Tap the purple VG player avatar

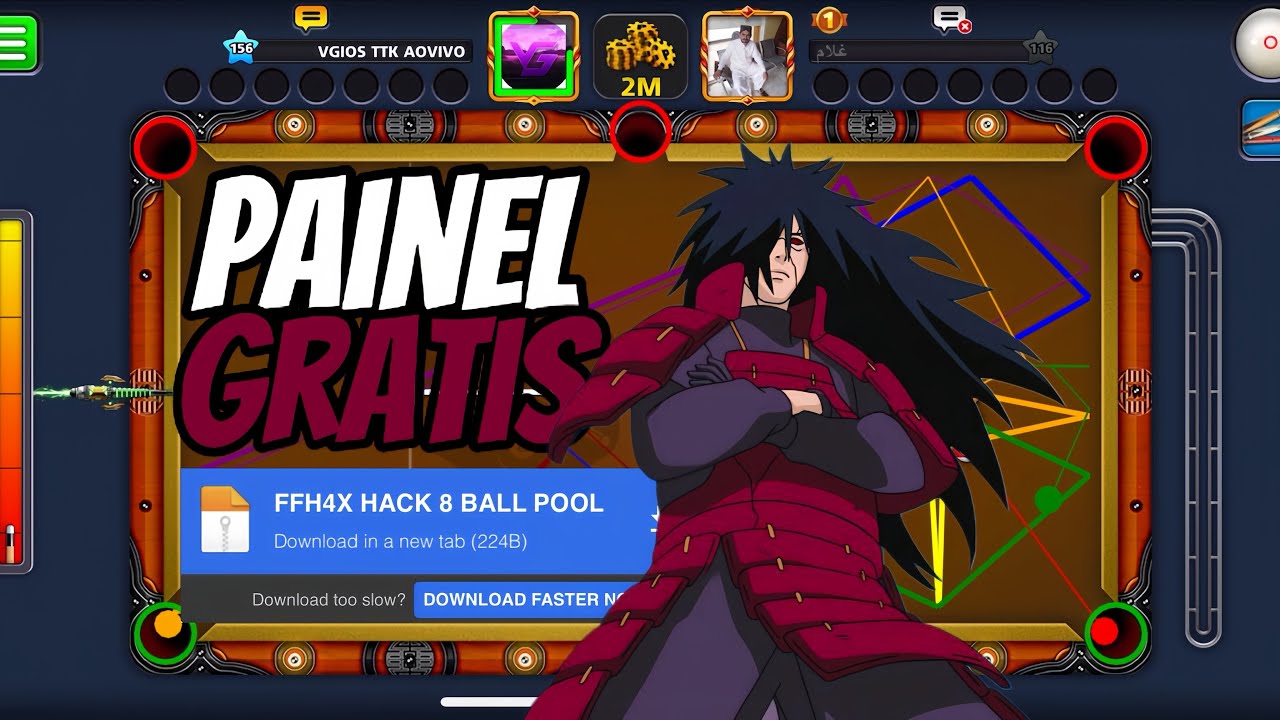tap(534, 55)
